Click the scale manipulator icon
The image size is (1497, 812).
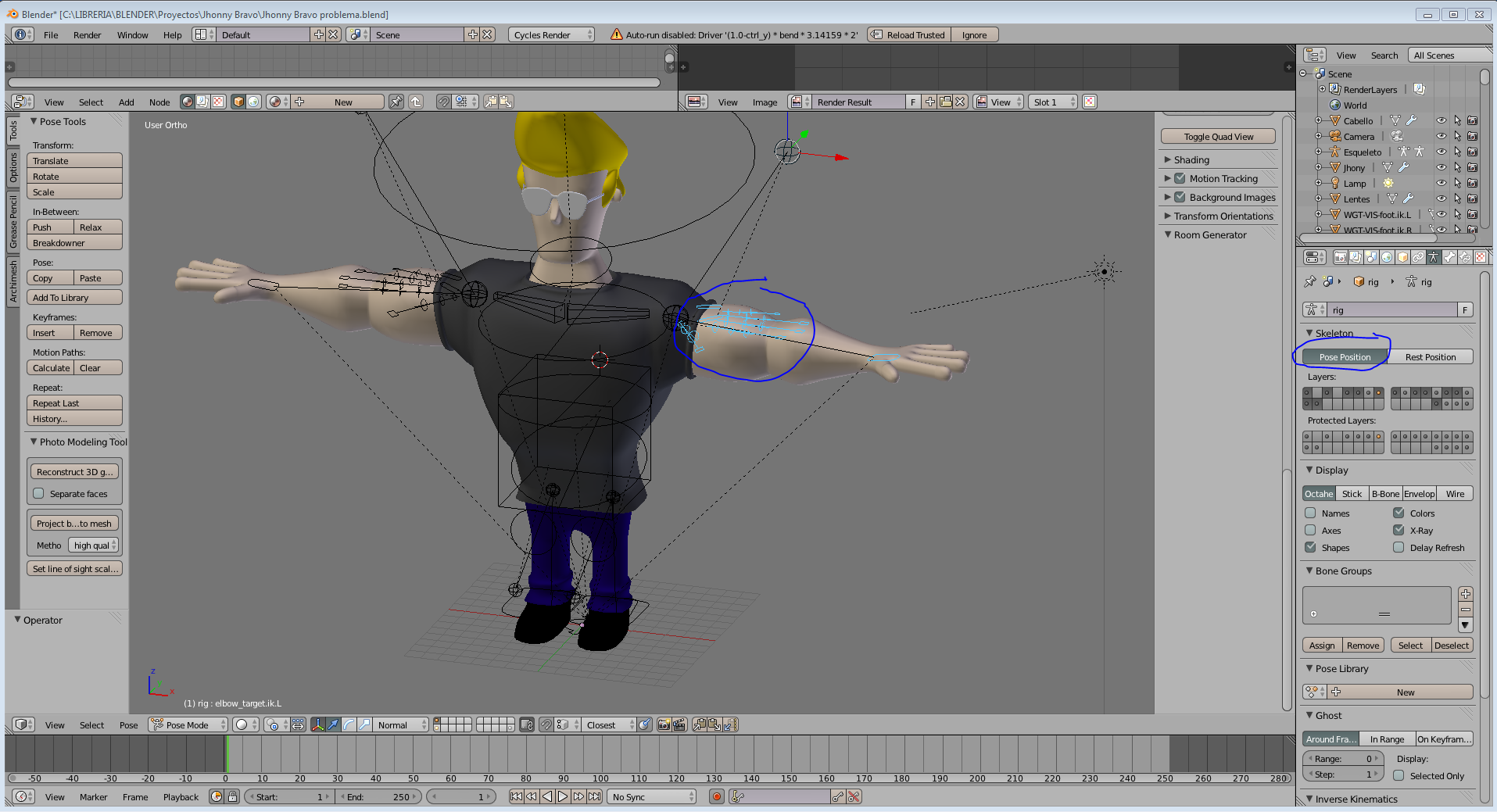[364, 724]
